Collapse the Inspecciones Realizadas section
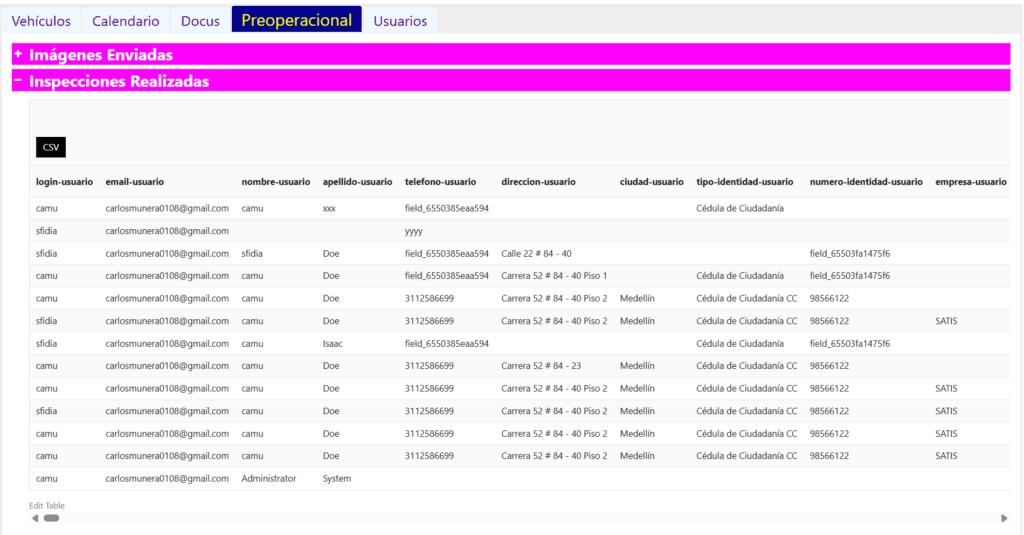 (x=511, y=81)
